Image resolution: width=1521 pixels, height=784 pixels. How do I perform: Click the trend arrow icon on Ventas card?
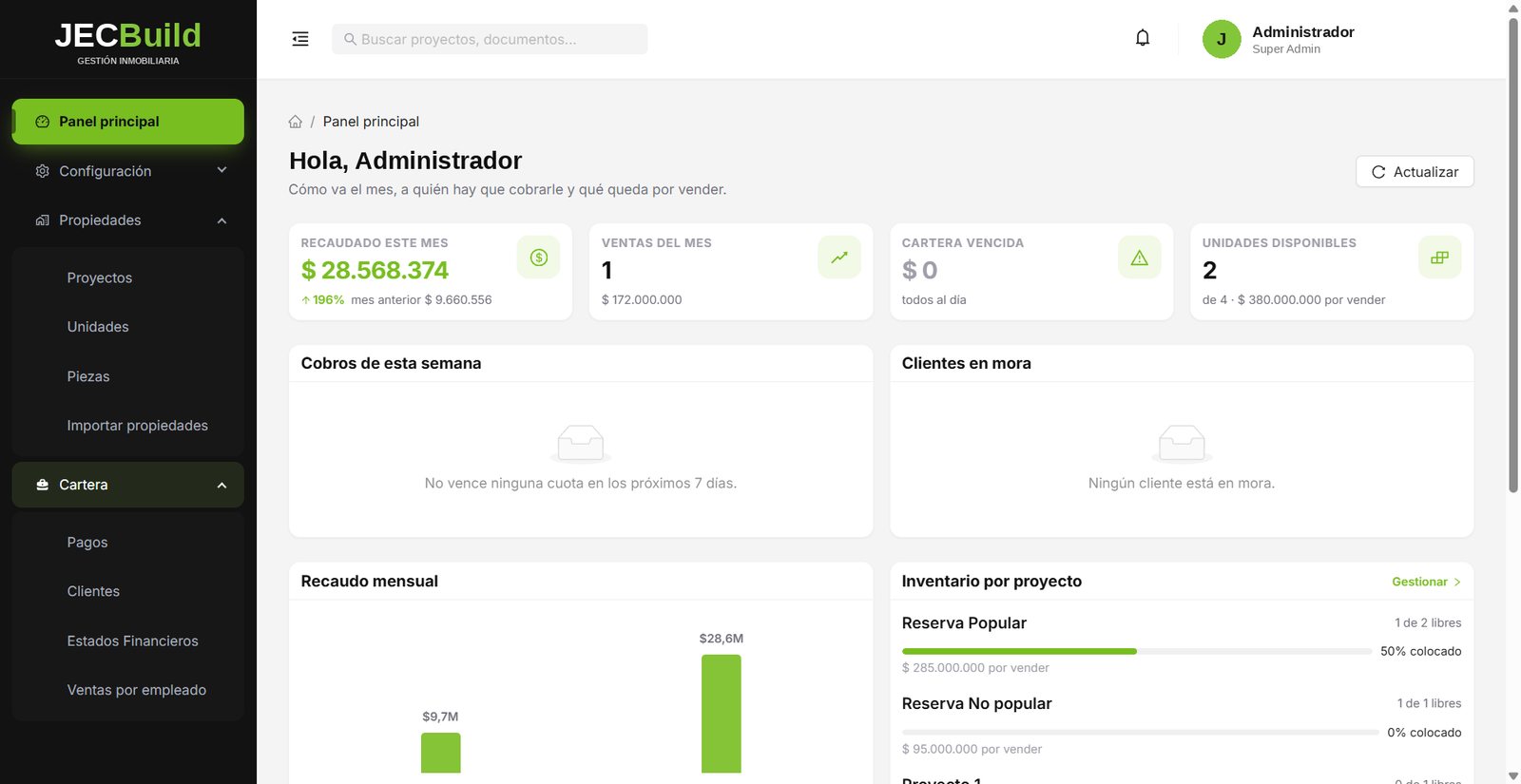(839, 258)
